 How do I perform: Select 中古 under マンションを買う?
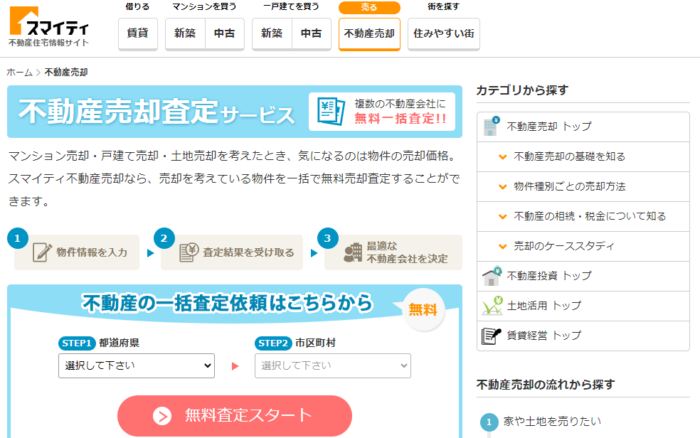tap(225, 33)
